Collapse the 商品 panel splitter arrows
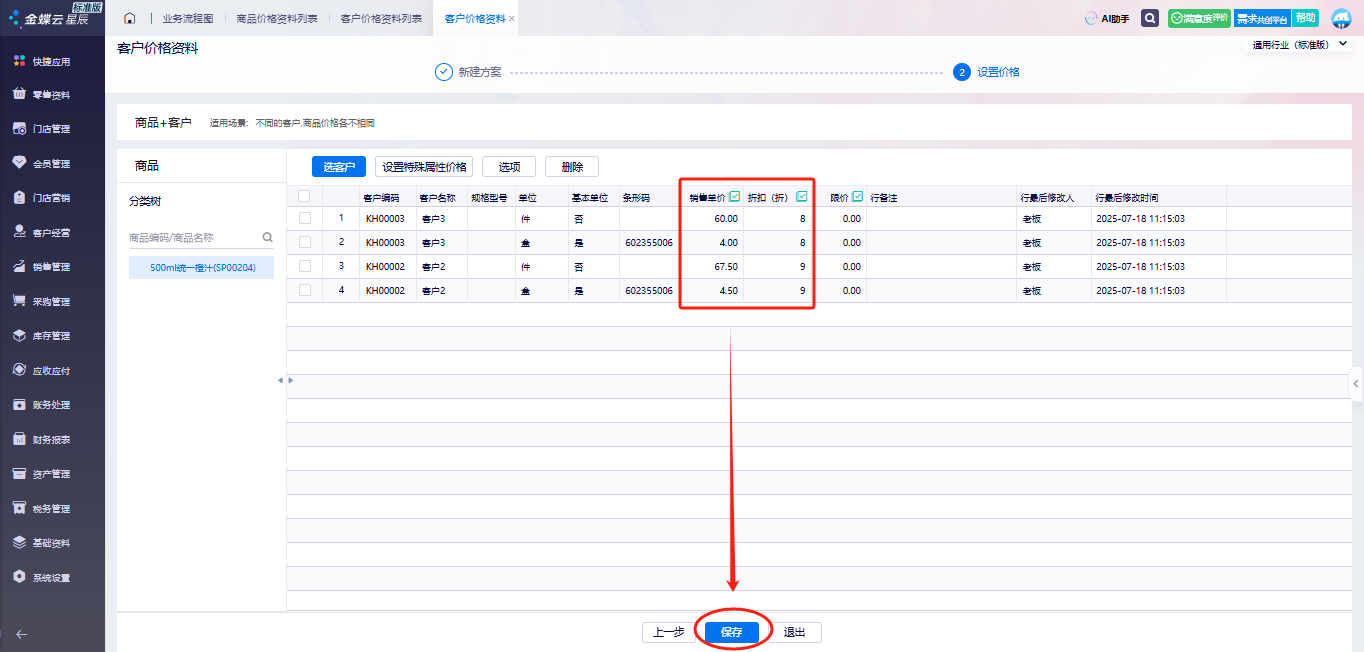Viewport: 1364px width, 652px height. [x=285, y=381]
